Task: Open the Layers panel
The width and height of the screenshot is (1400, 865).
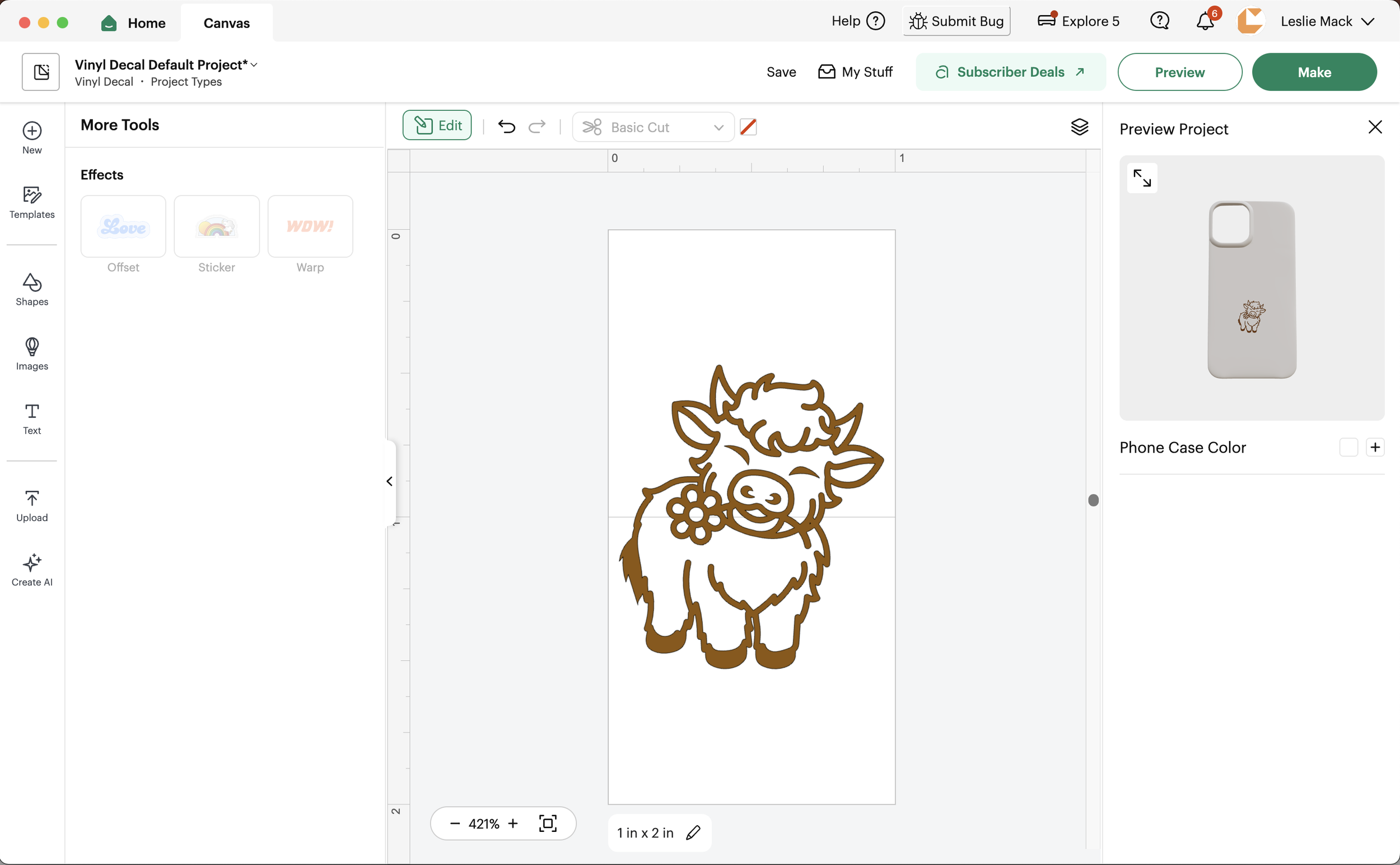Action: 1080,127
